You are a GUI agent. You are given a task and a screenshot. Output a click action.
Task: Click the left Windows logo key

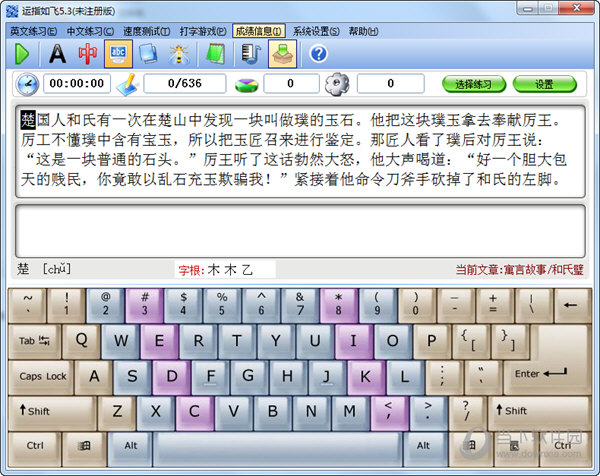click(x=85, y=448)
